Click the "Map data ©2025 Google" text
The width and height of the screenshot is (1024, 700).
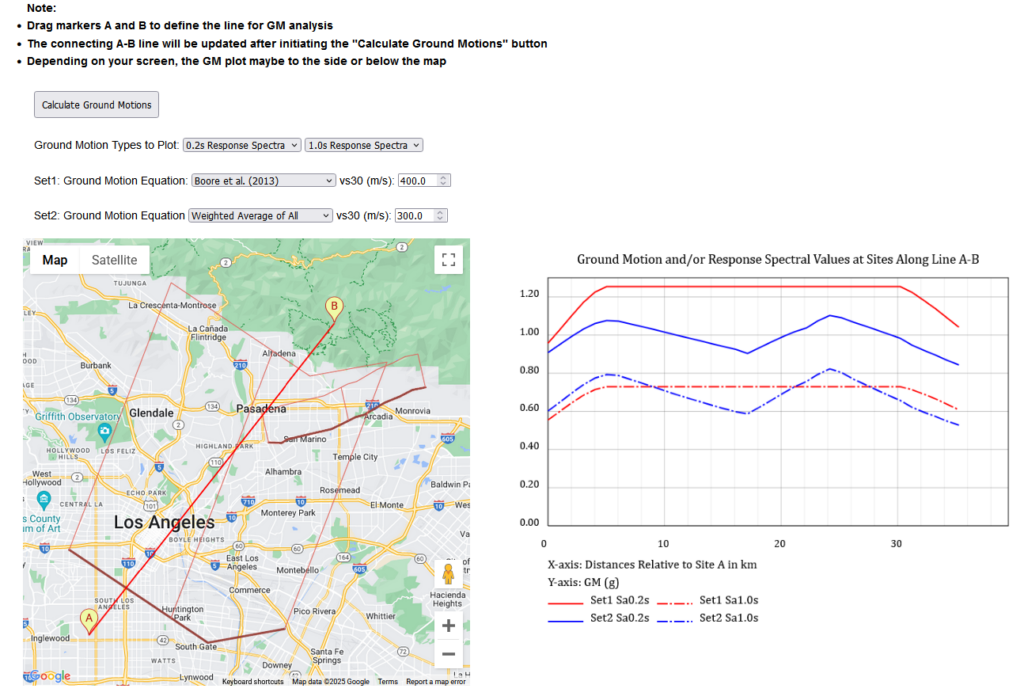330,682
